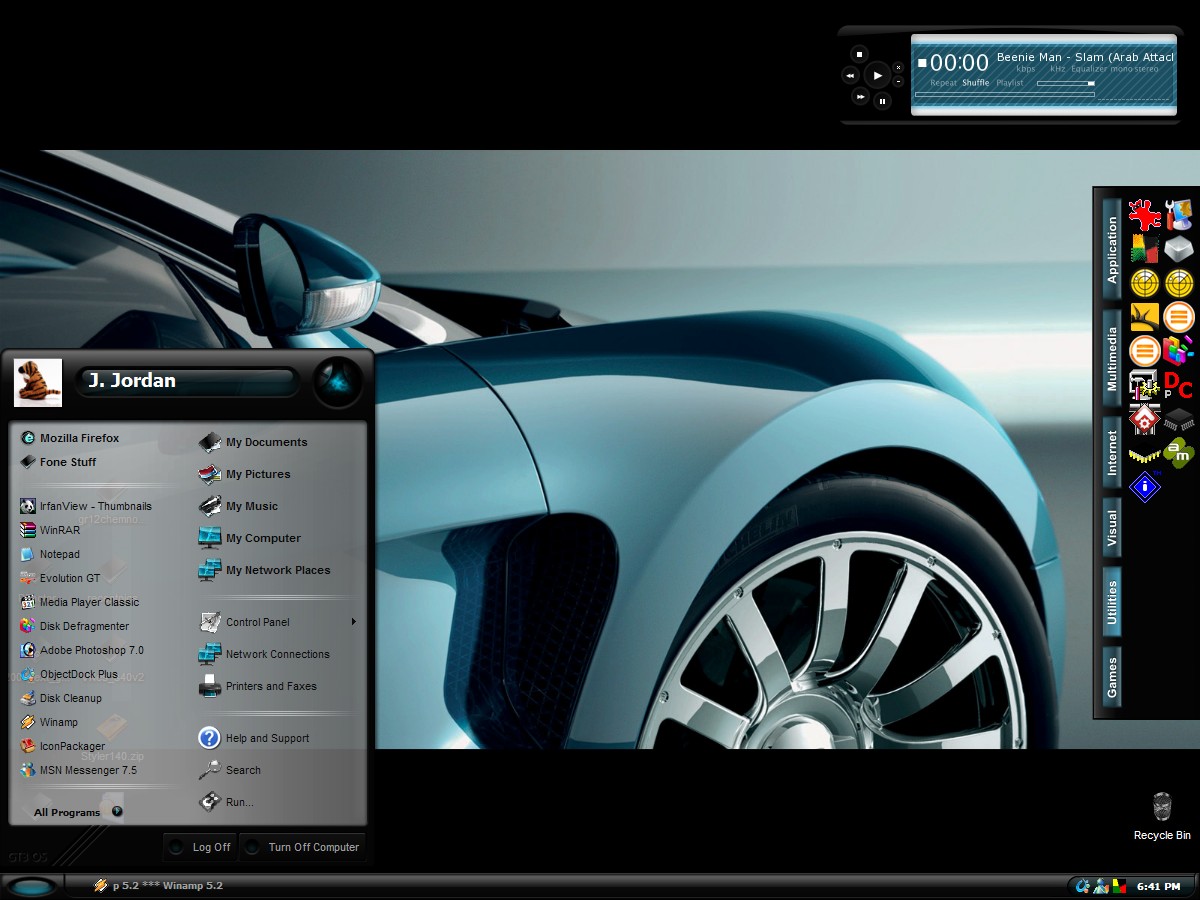Switch to the Games dock tab

pyautogui.click(x=1111, y=677)
